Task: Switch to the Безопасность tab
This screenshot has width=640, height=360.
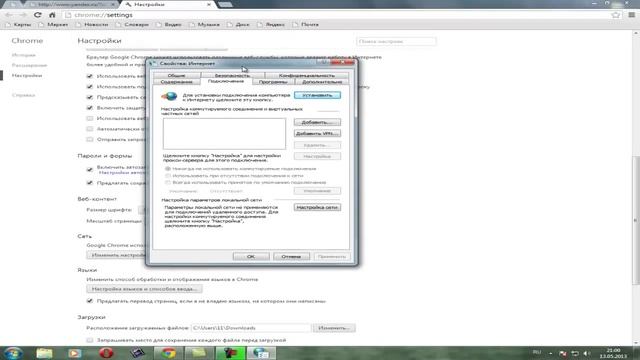Action: [x=232, y=76]
